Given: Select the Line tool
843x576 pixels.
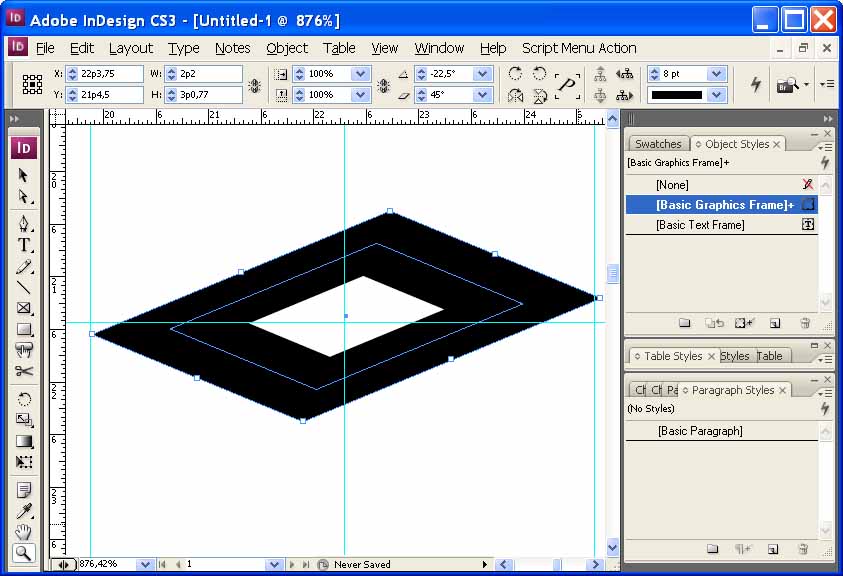Looking at the screenshot, I should [23, 287].
